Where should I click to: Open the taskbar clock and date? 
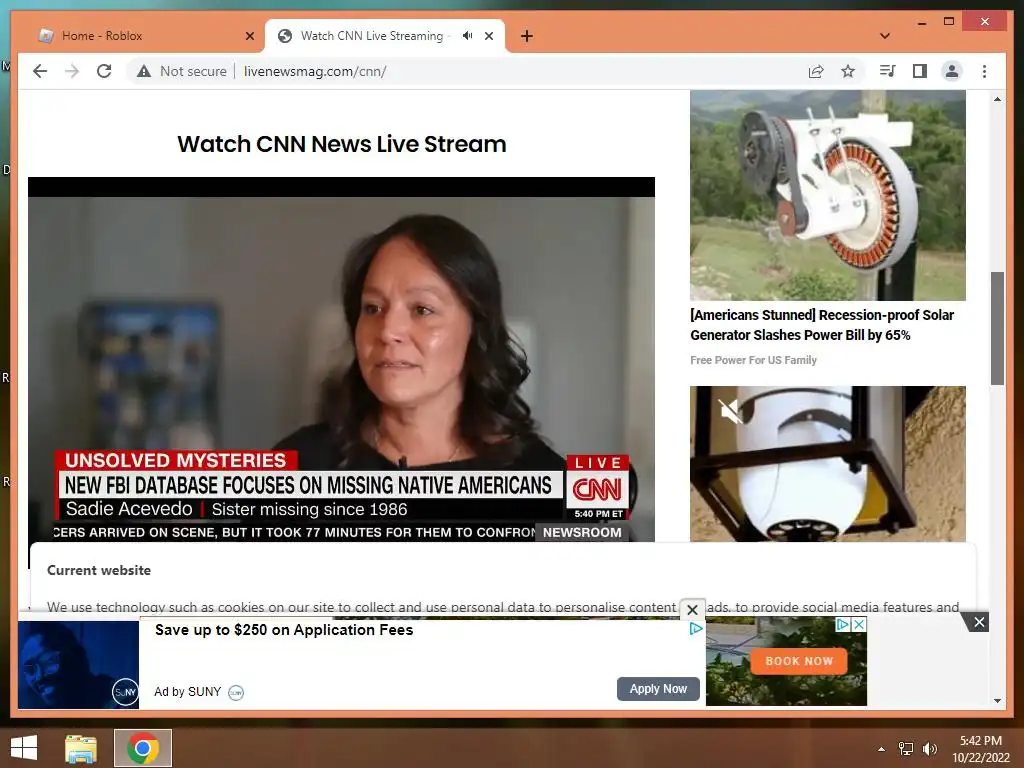pyautogui.click(x=981, y=749)
